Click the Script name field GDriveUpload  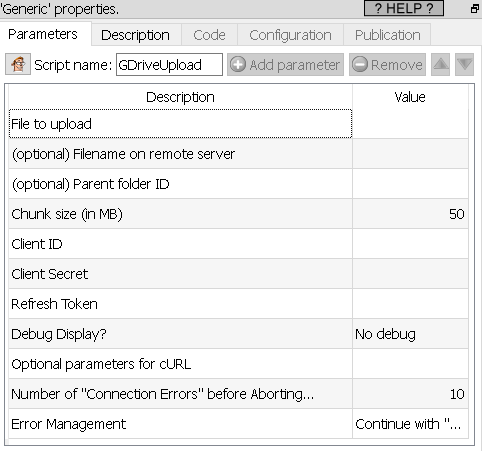(x=169, y=65)
